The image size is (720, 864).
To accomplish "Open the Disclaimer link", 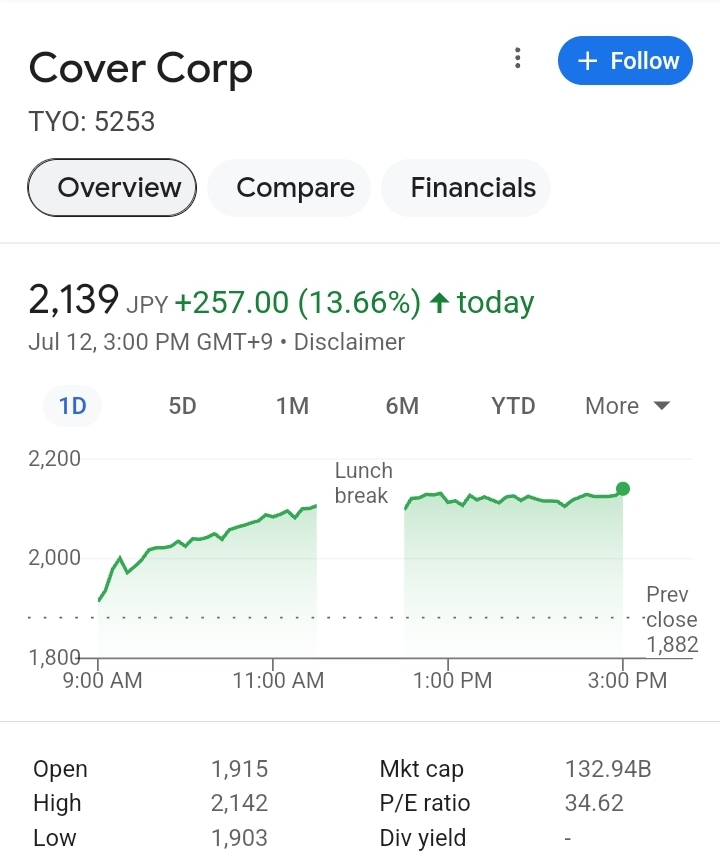I will tap(349, 342).
